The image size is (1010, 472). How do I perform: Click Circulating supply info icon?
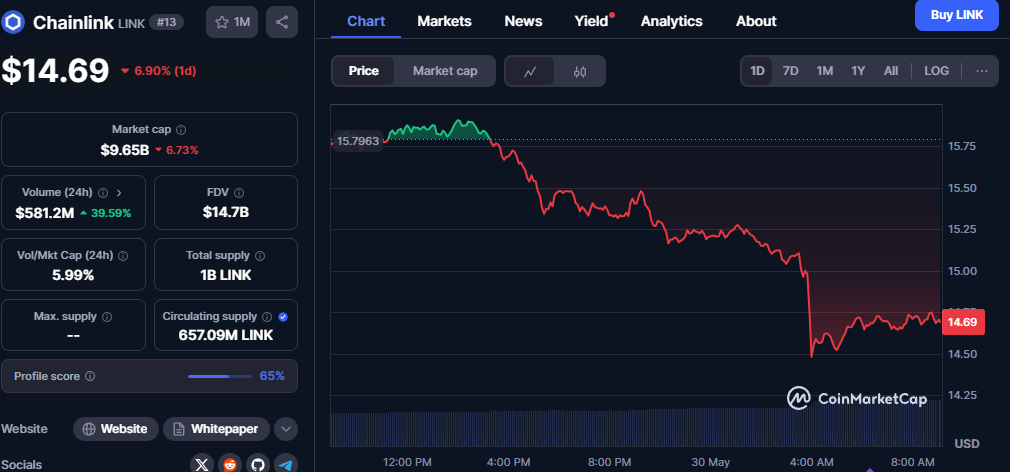pos(268,316)
